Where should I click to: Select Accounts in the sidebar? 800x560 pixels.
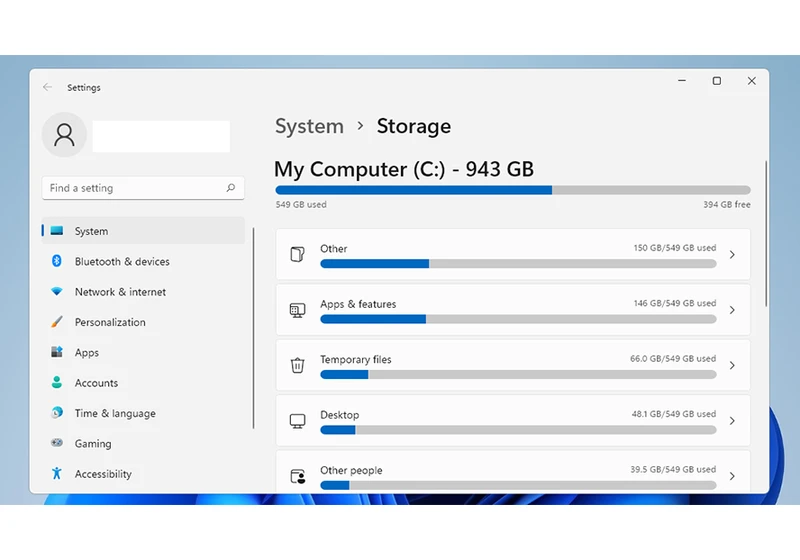tap(143, 383)
